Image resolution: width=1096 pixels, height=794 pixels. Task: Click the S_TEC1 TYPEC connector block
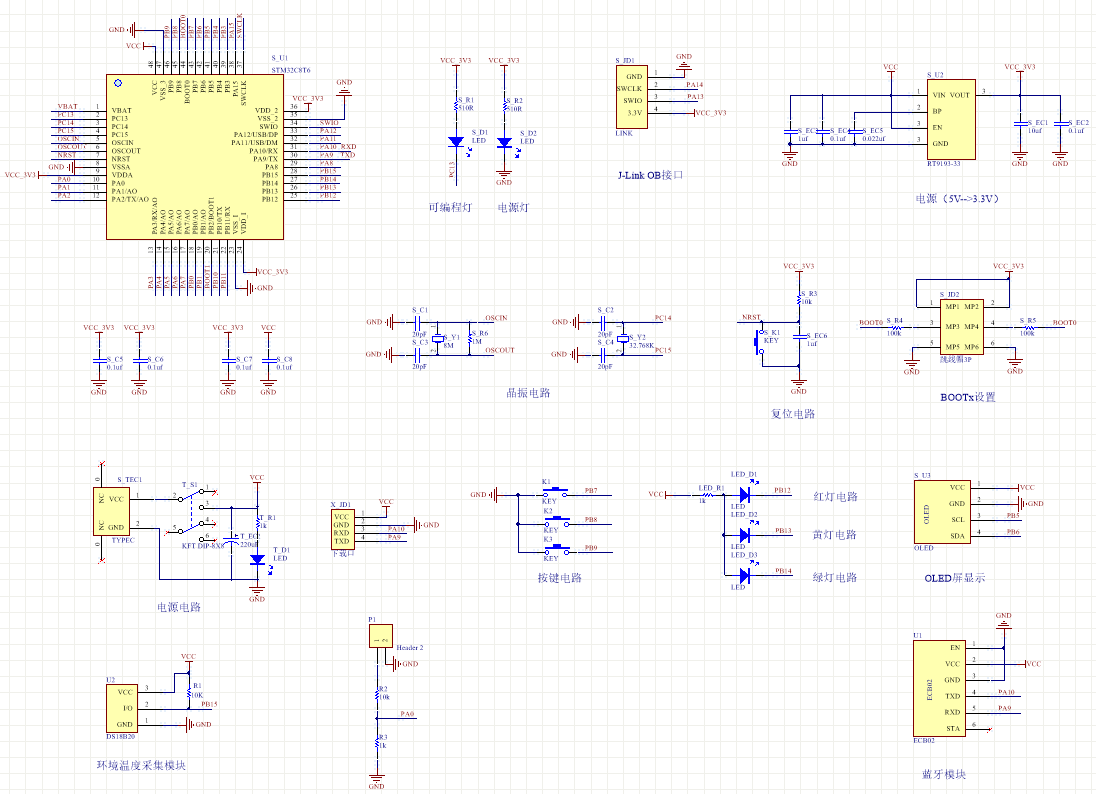111,512
